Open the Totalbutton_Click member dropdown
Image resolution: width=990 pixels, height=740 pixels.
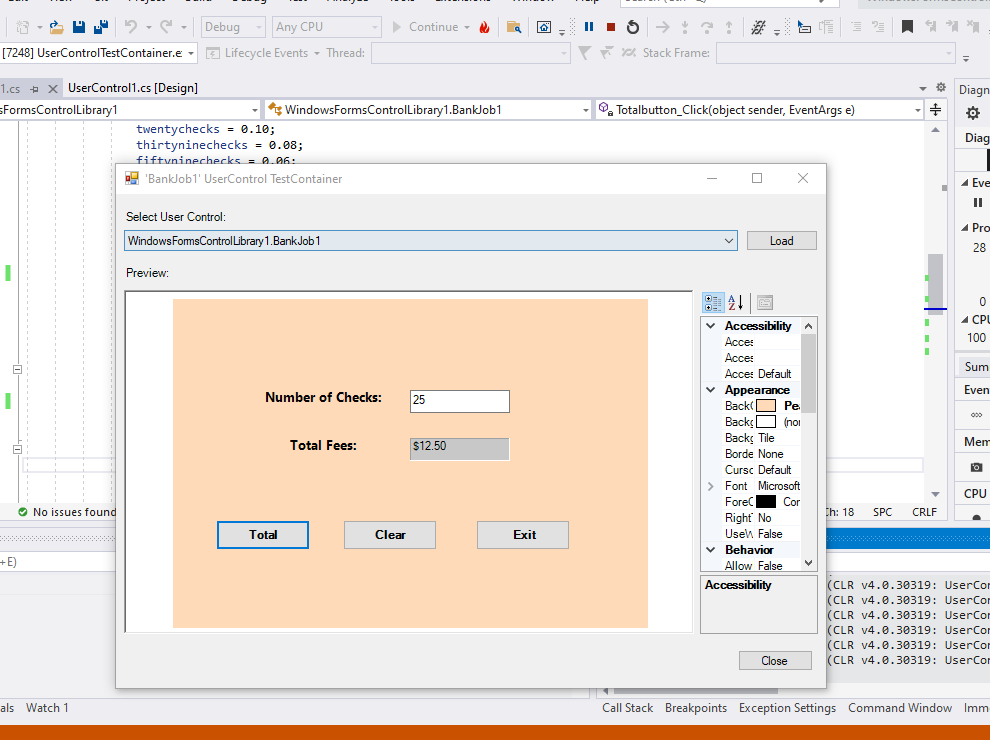[760, 110]
